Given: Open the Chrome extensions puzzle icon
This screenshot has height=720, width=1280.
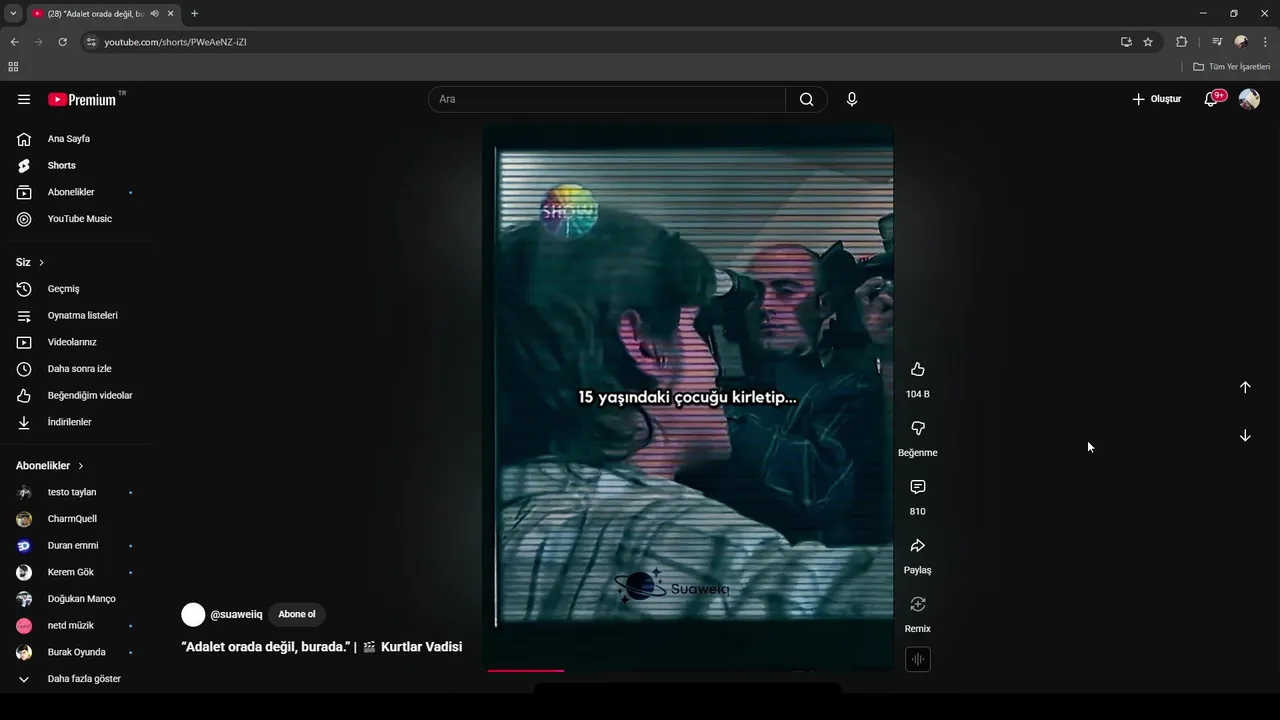Looking at the screenshot, I should [x=1181, y=42].
